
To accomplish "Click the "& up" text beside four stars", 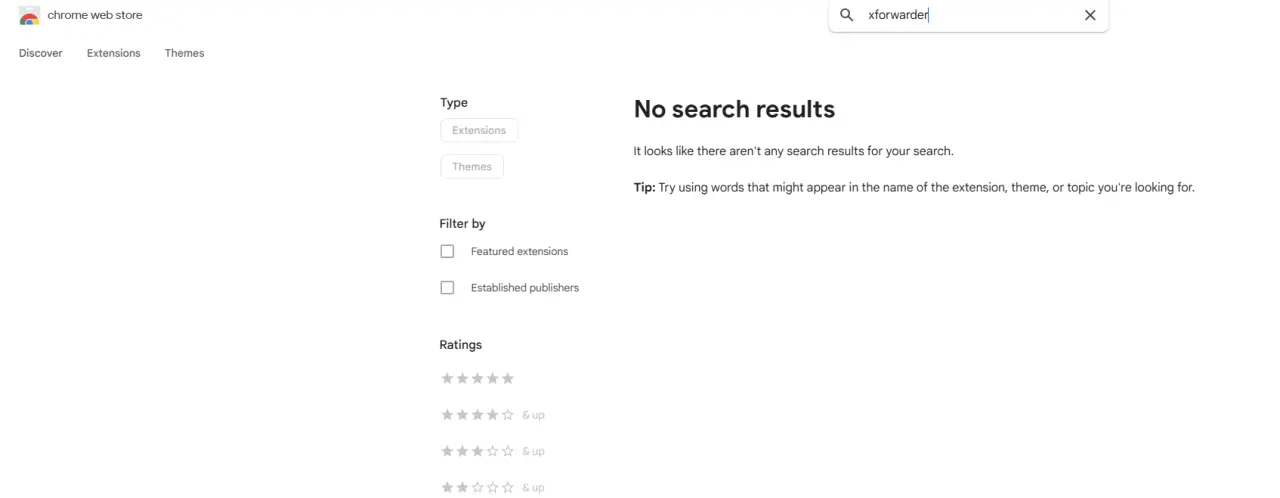I will tap(533, 415).
